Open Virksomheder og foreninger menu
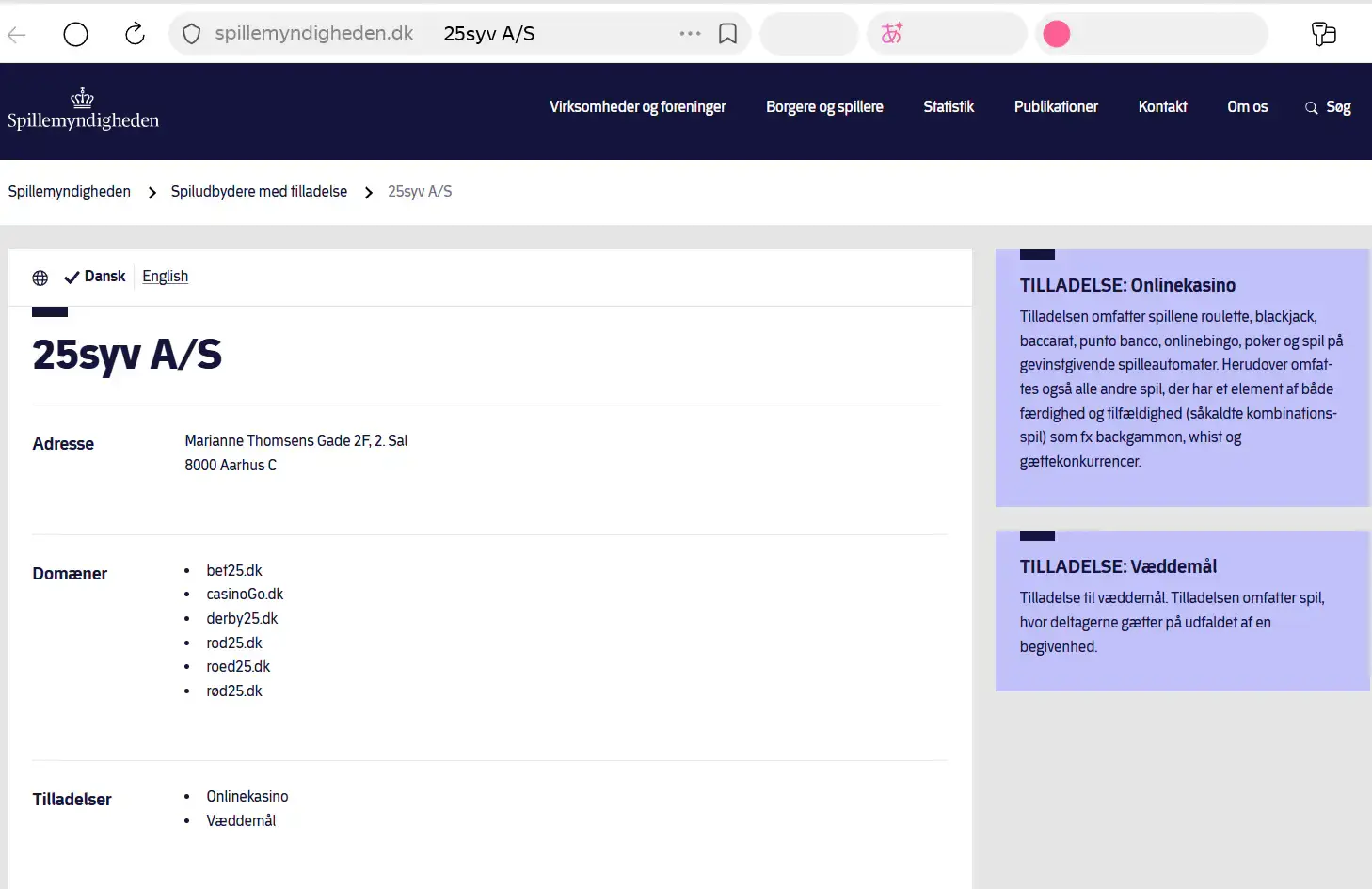 coord(638,107)
